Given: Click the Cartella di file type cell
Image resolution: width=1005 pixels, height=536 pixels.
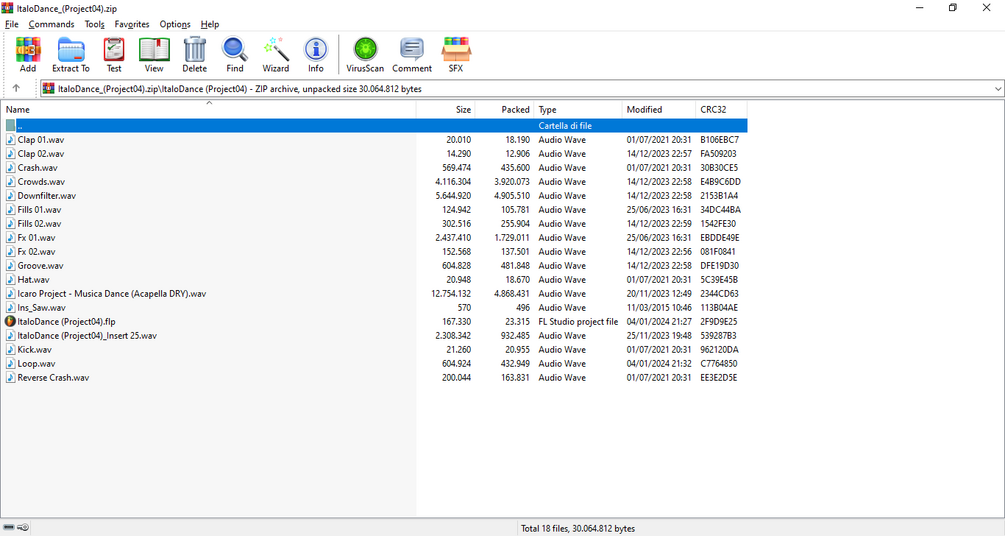Looking at the screenshot, I should point(565,126).
